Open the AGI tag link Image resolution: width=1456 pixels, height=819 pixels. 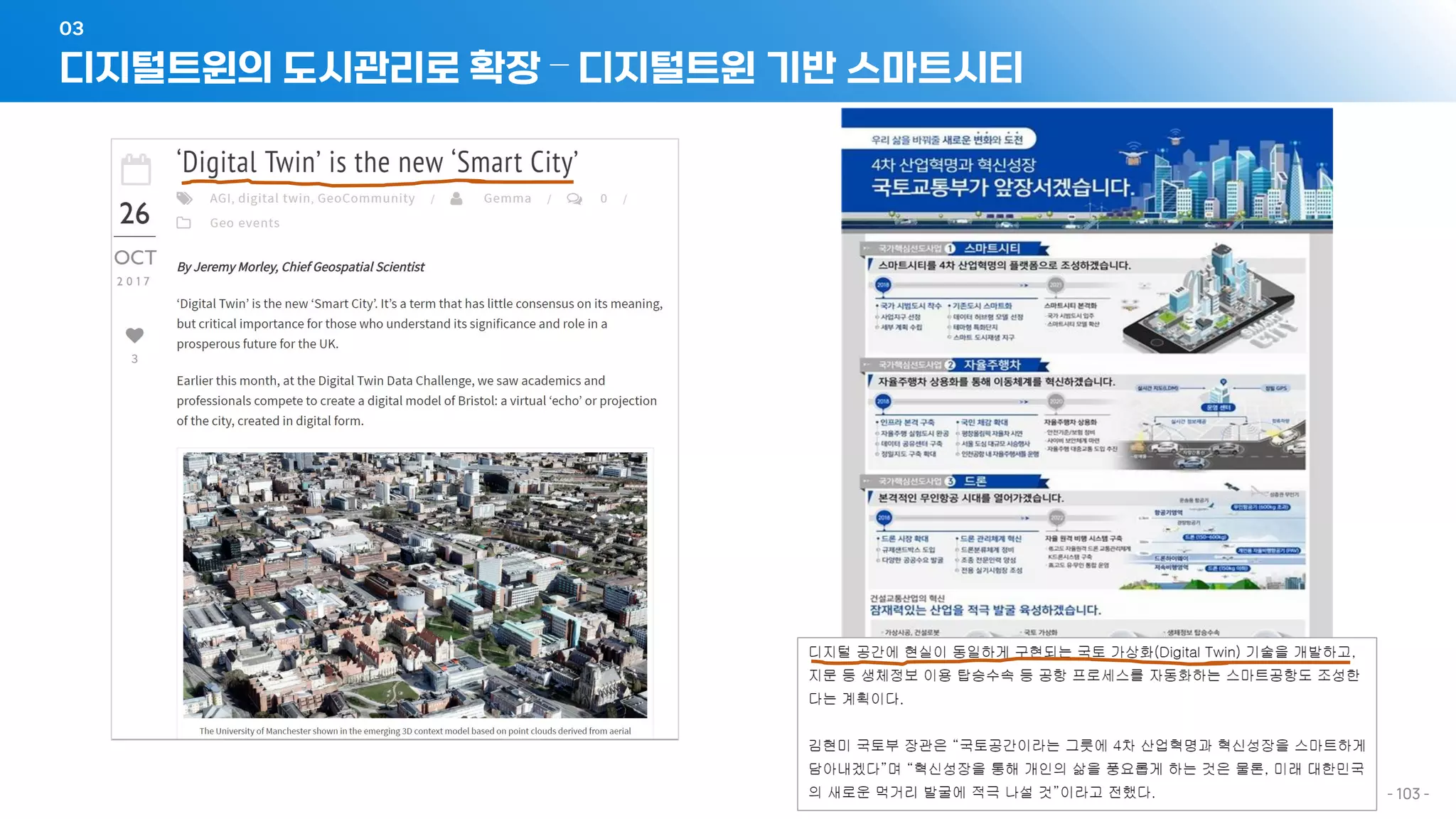tap(220, 198)
